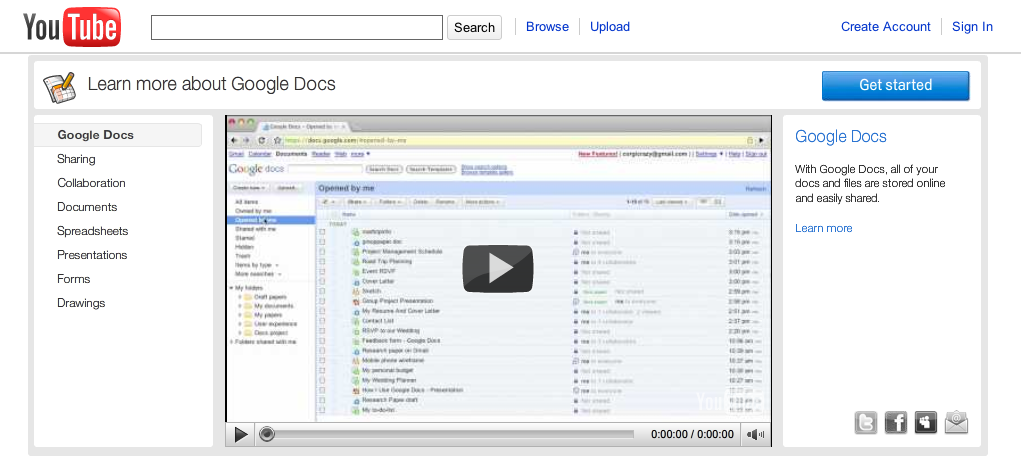Viewport: 1021px width, 476px height.
Task: Click Create Account link
Action: click(886, 27)
